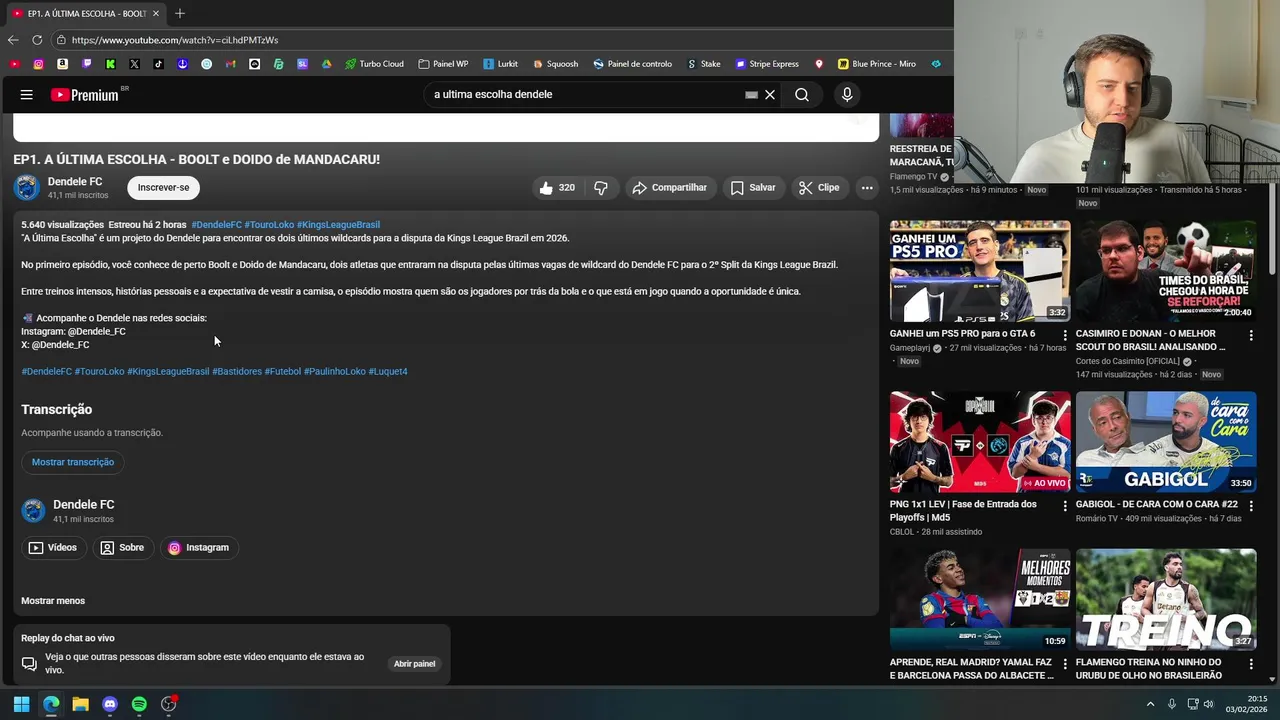This screenshot has width=1280, height=720.
Task: Open the Stake bookmark
Action: 703,64
